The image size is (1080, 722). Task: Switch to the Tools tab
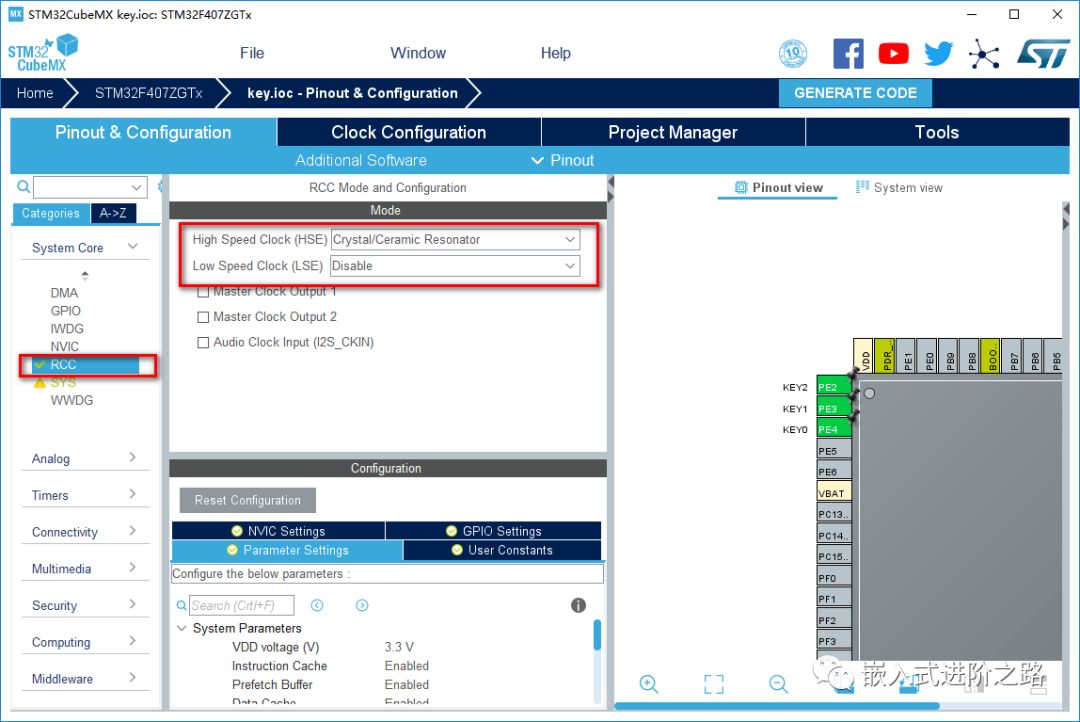tap(937, 132)
